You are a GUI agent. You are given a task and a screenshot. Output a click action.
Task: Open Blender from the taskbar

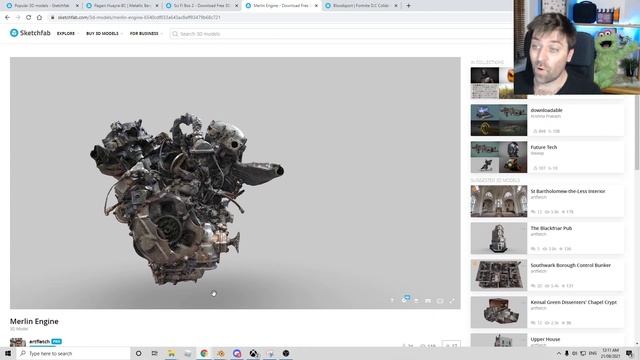220,353
